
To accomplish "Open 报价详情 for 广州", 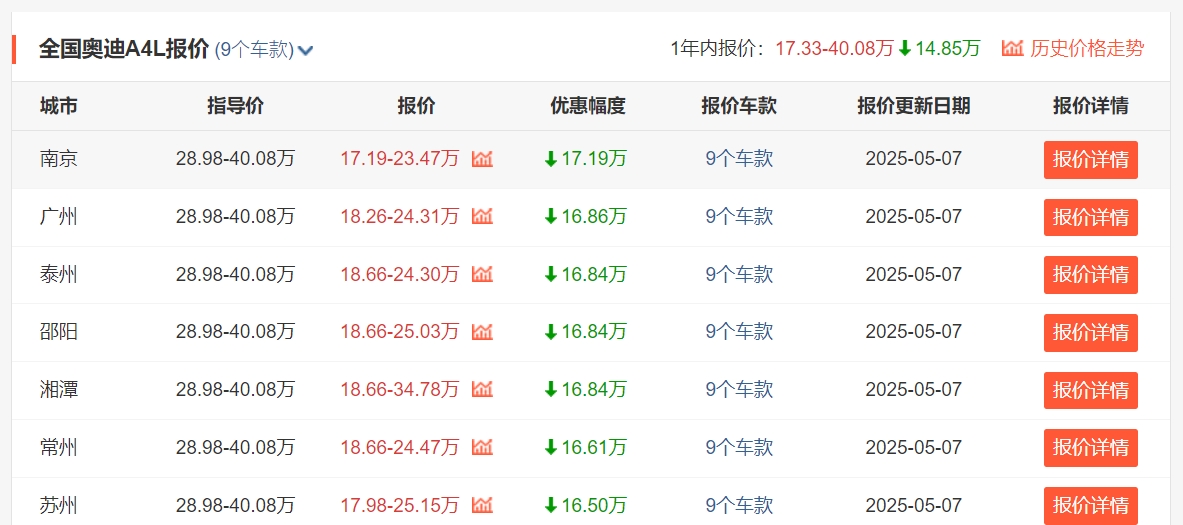I will pyautogui.click(x=1091, y=217).
